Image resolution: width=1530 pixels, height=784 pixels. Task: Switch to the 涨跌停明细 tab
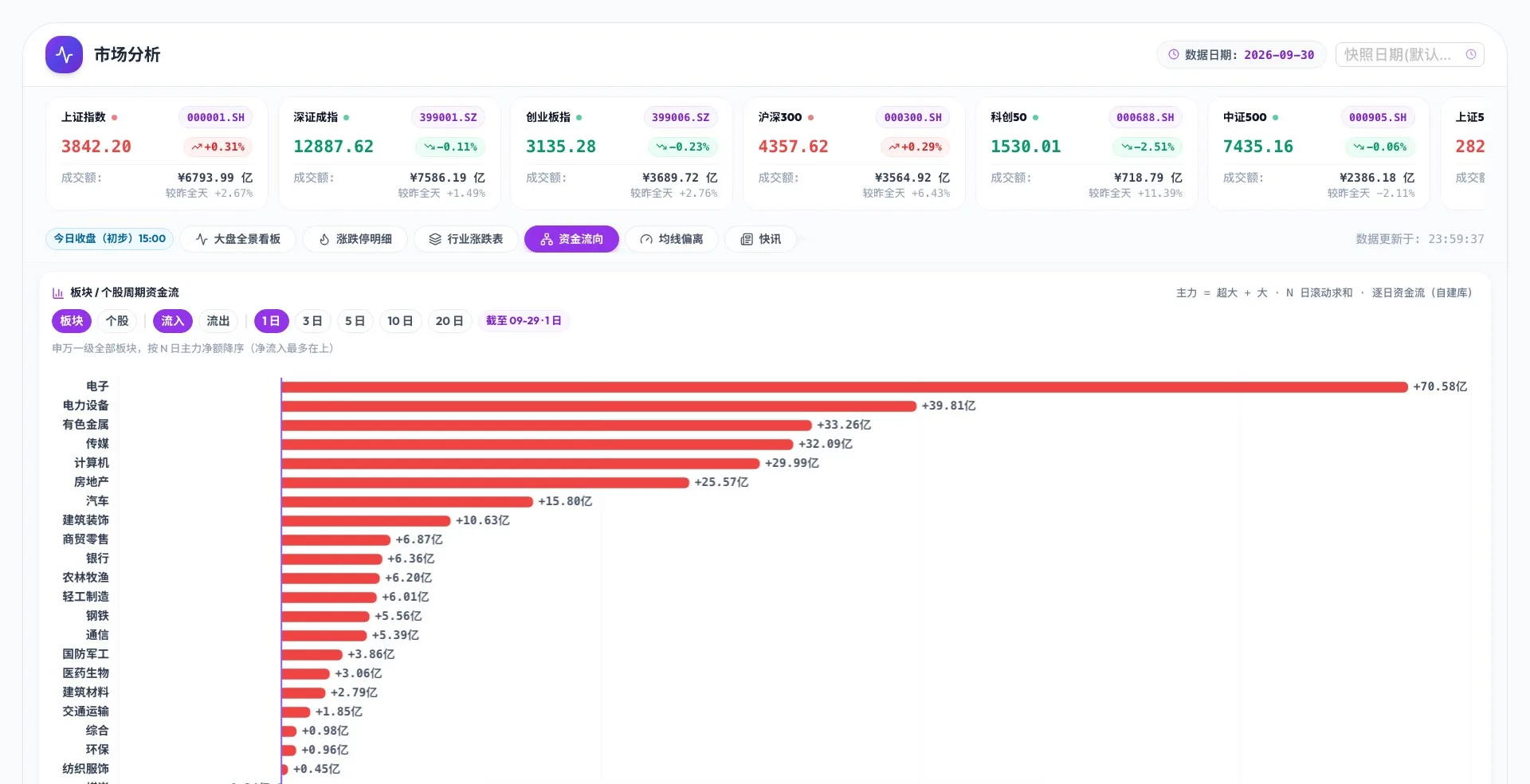[x=355, y=239]
